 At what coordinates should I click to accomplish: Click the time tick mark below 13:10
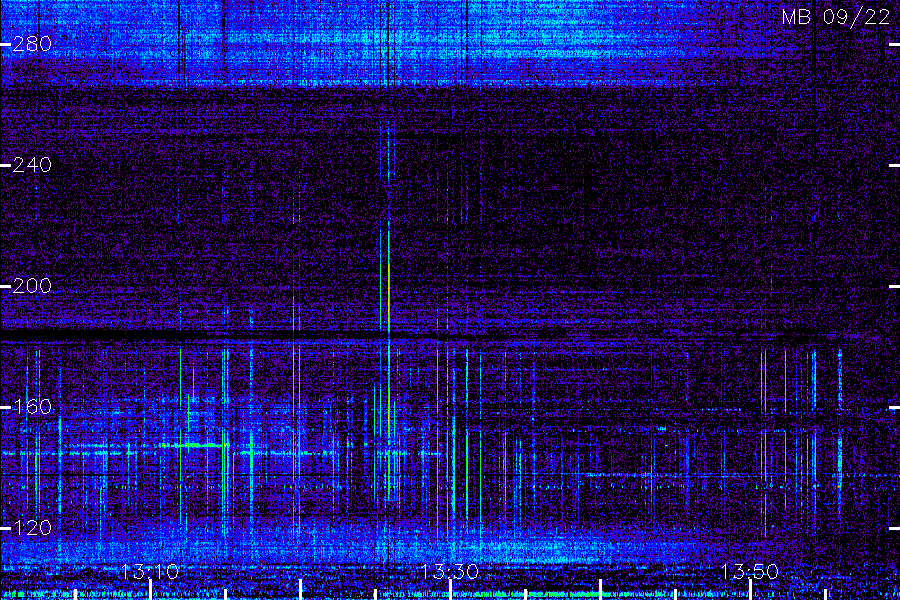coord(150,590)
